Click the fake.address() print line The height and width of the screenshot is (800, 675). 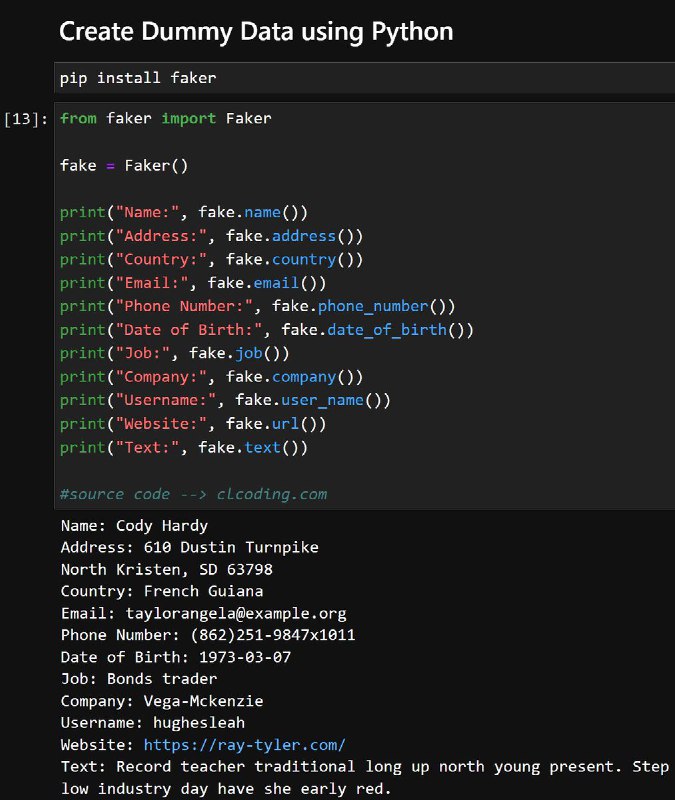click(x=211, y=236)
